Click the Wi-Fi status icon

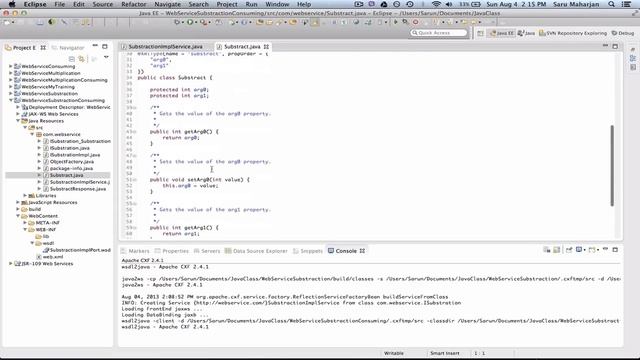point(436,4)
